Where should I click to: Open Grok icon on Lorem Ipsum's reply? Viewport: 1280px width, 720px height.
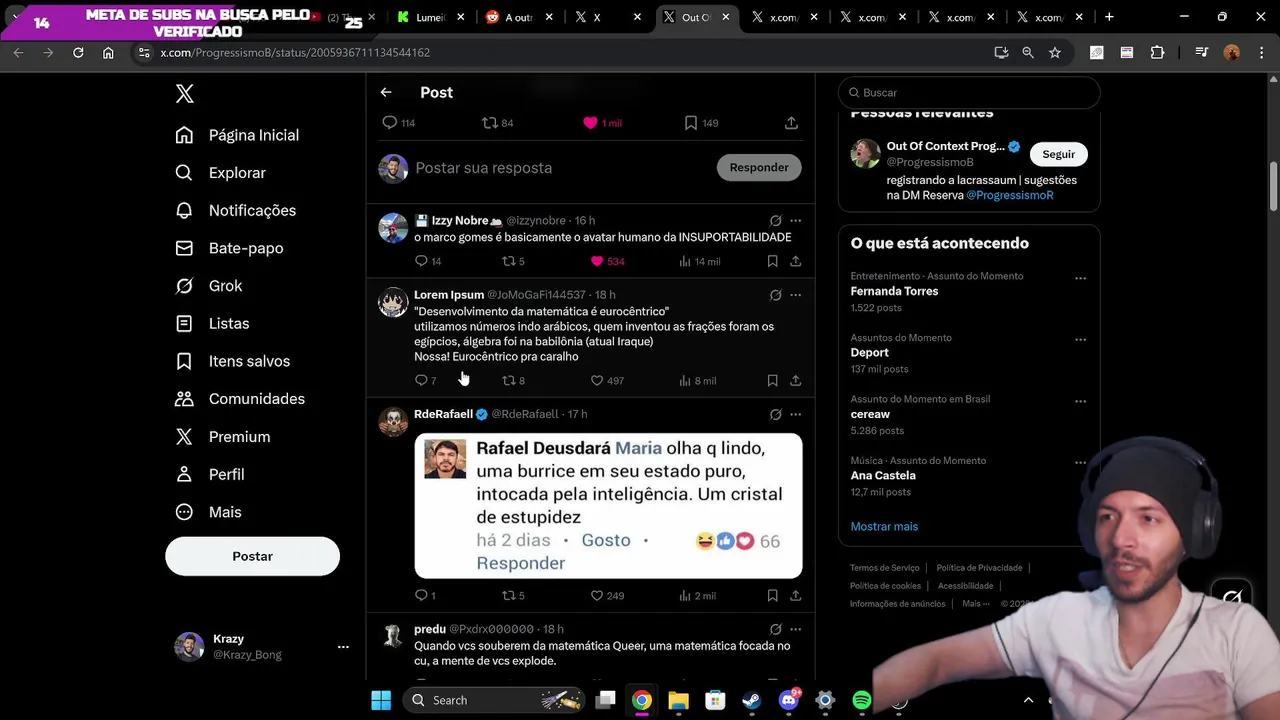point(775,295)
